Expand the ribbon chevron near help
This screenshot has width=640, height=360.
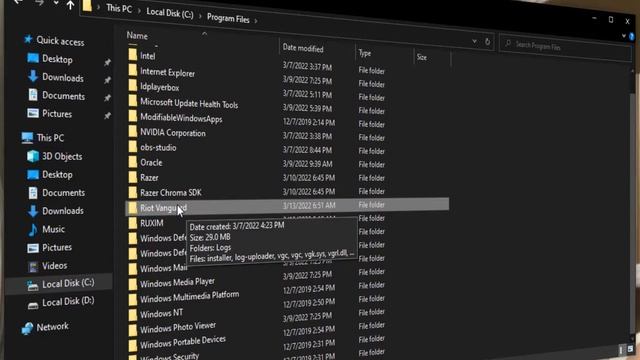pos(623,36)
